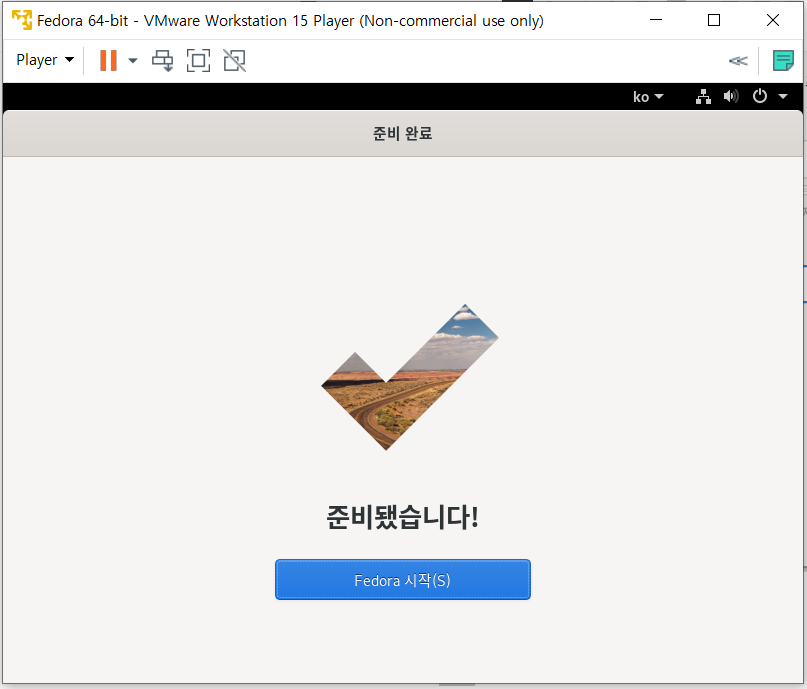Screen dimensions: 807x689
Task: Click the Fedora 시작(S) button
Action: click(402, 580)
